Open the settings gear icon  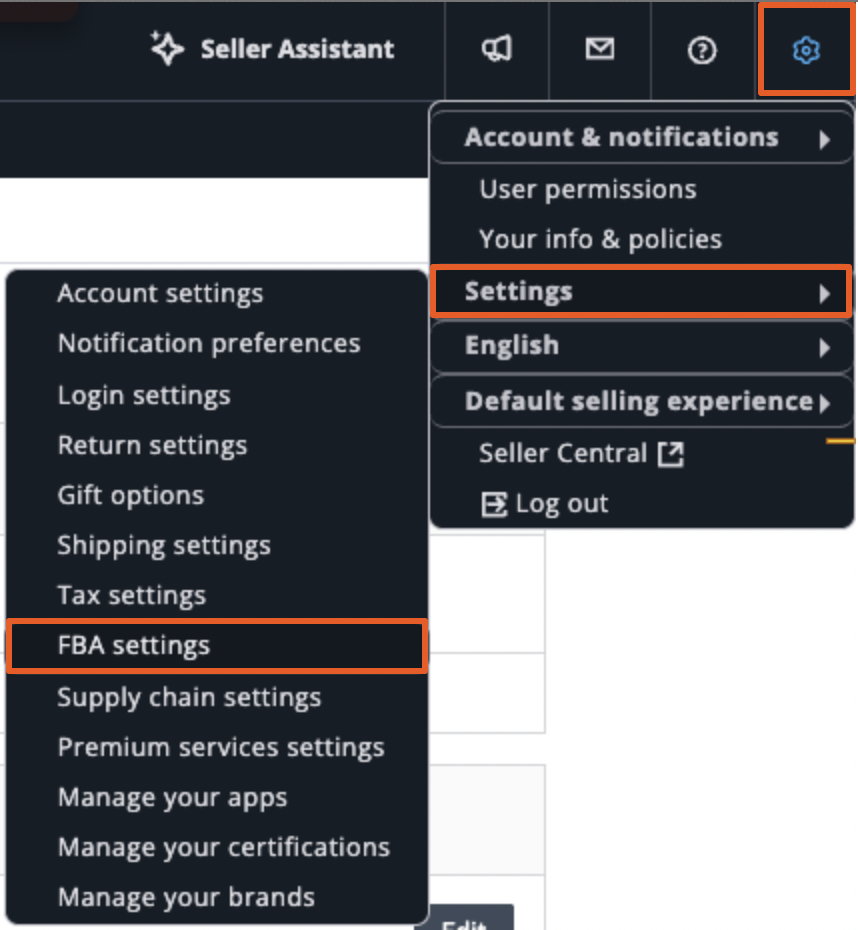point(806,50)
